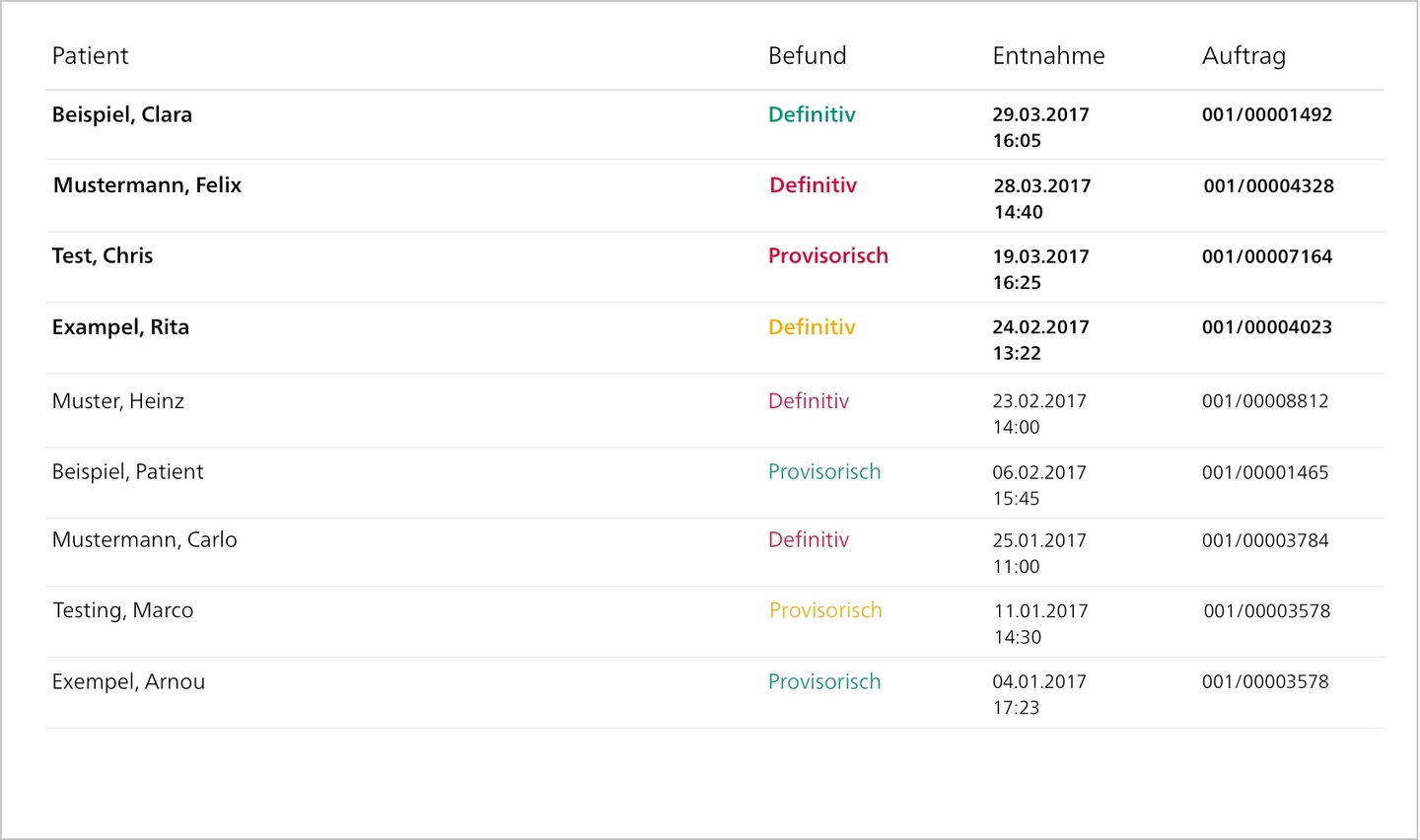The width and height of the screenshot is (1420, 840).
Task: Open patient Exampel, Rita
Action: 715,338
